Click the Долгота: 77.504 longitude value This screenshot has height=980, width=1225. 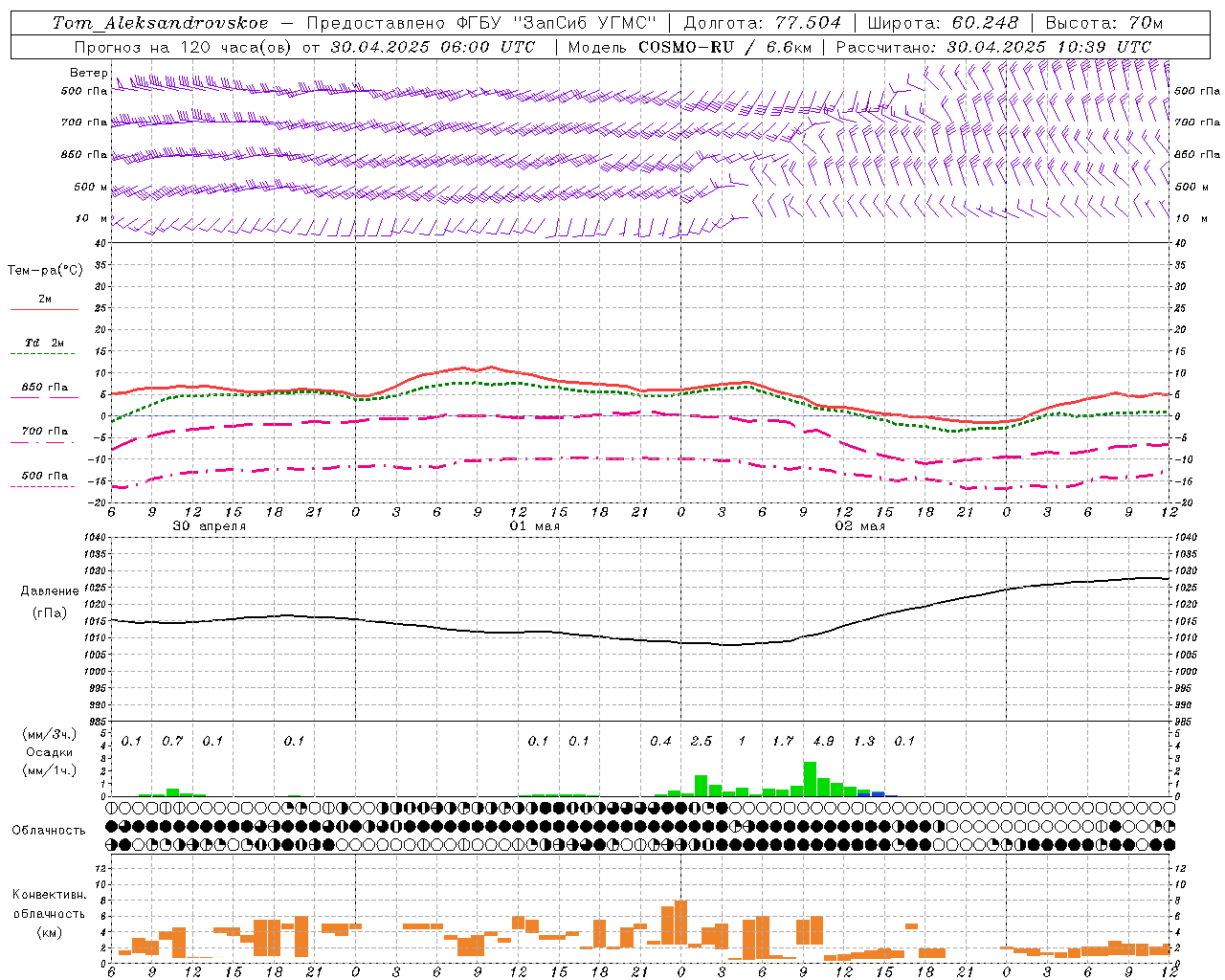[x=763, y=23]
